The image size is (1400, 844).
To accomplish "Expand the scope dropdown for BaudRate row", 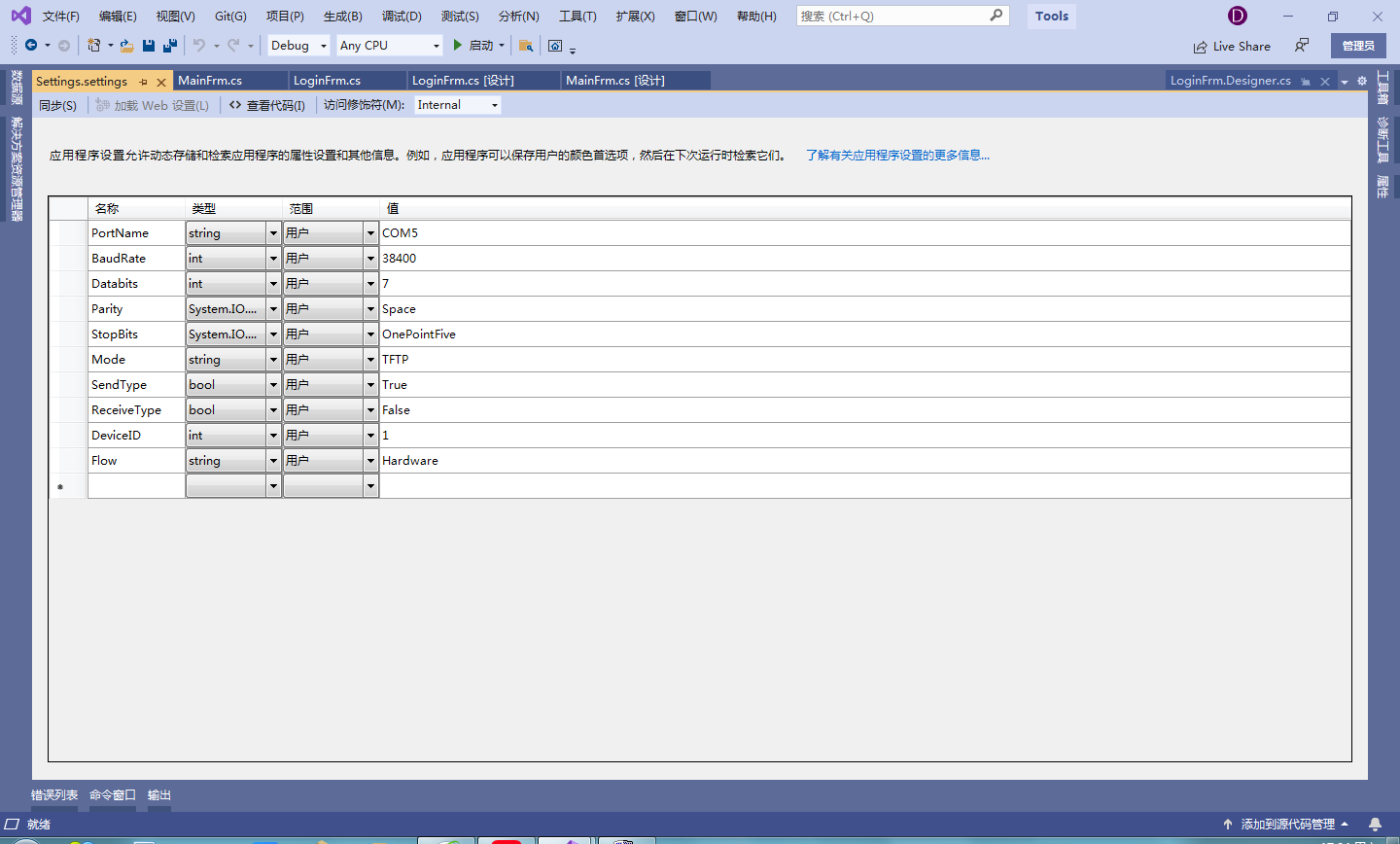I will tap(370, 259).
